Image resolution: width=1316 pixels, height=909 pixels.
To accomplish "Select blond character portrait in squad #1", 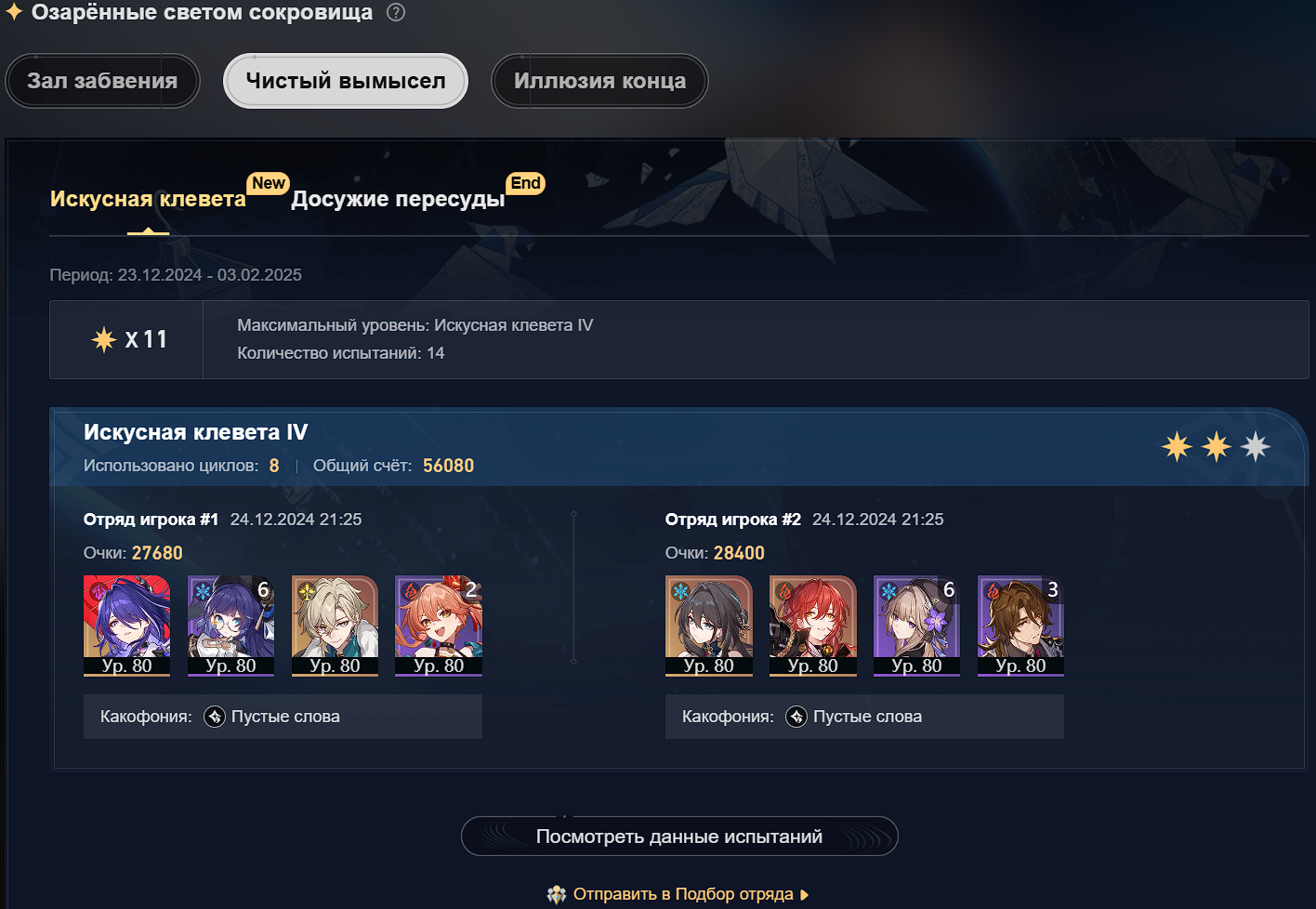I will 335,626.
